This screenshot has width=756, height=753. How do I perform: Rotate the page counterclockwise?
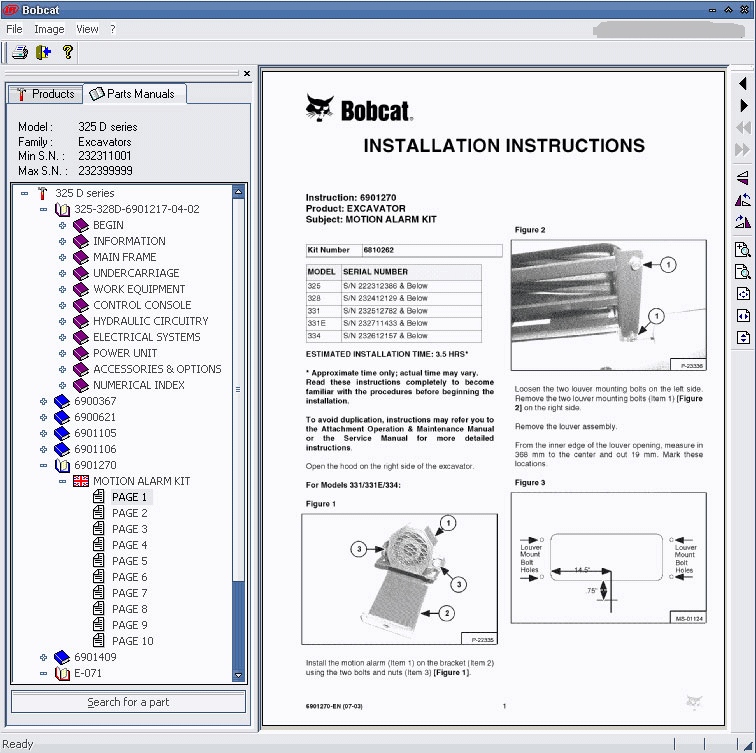tap(743, 199)
